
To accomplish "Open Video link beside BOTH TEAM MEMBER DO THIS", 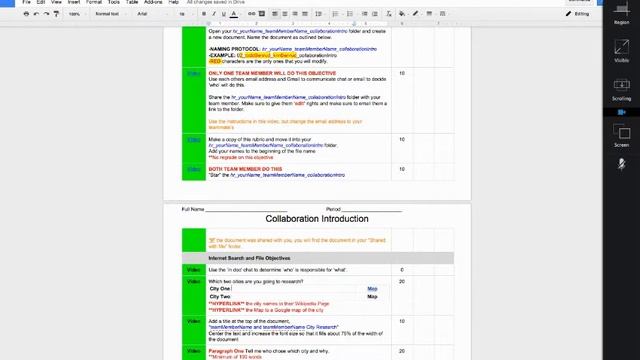I will click(x=193, y=169).
